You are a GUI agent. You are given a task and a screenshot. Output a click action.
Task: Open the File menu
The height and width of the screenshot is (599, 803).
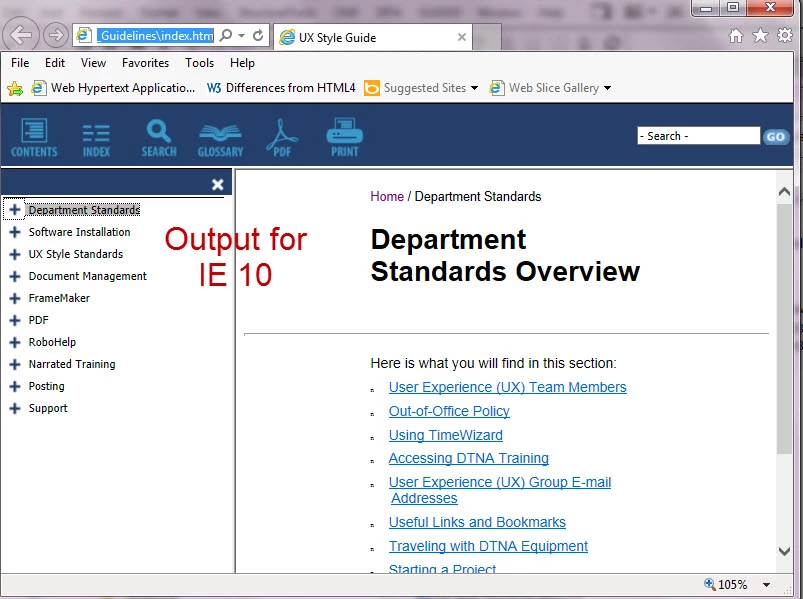(20, 63)
